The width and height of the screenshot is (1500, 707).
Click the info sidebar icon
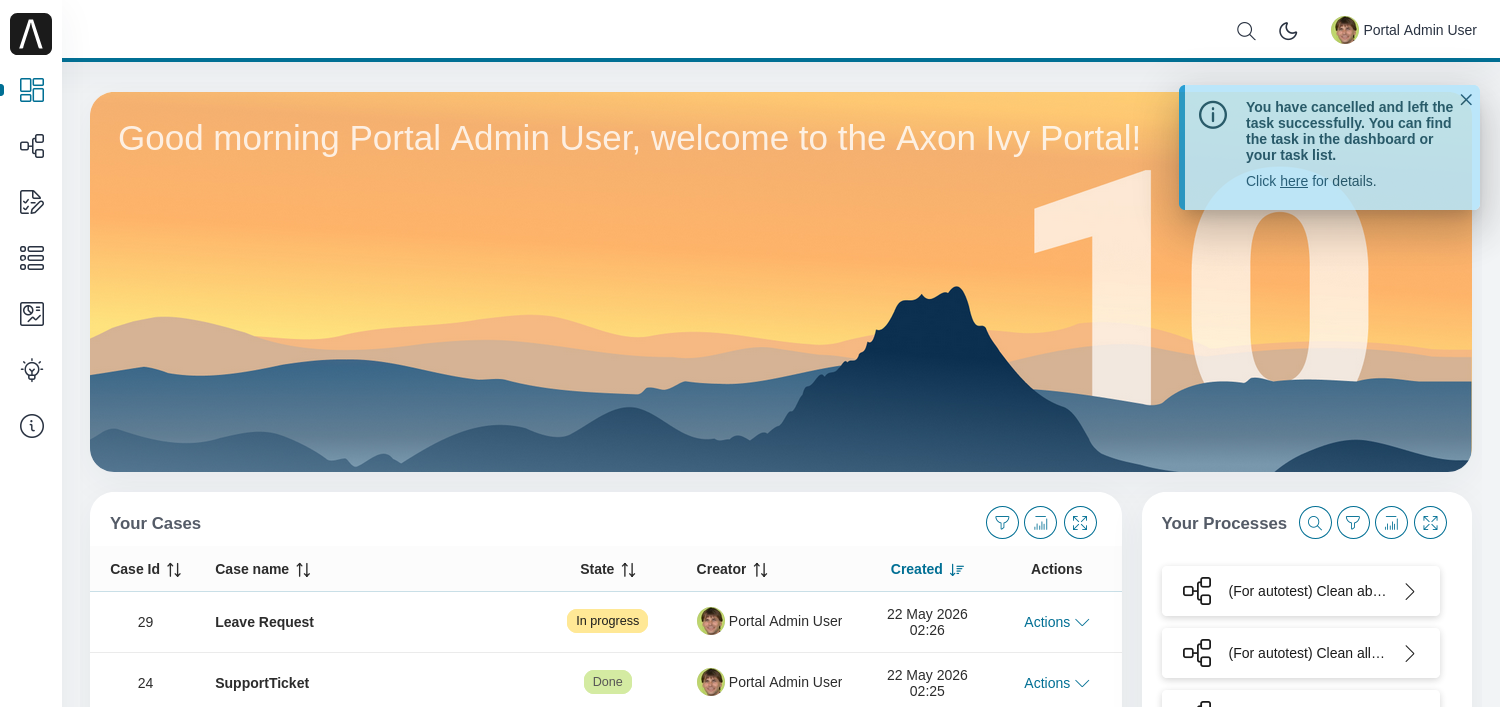[x=32, y=426]
